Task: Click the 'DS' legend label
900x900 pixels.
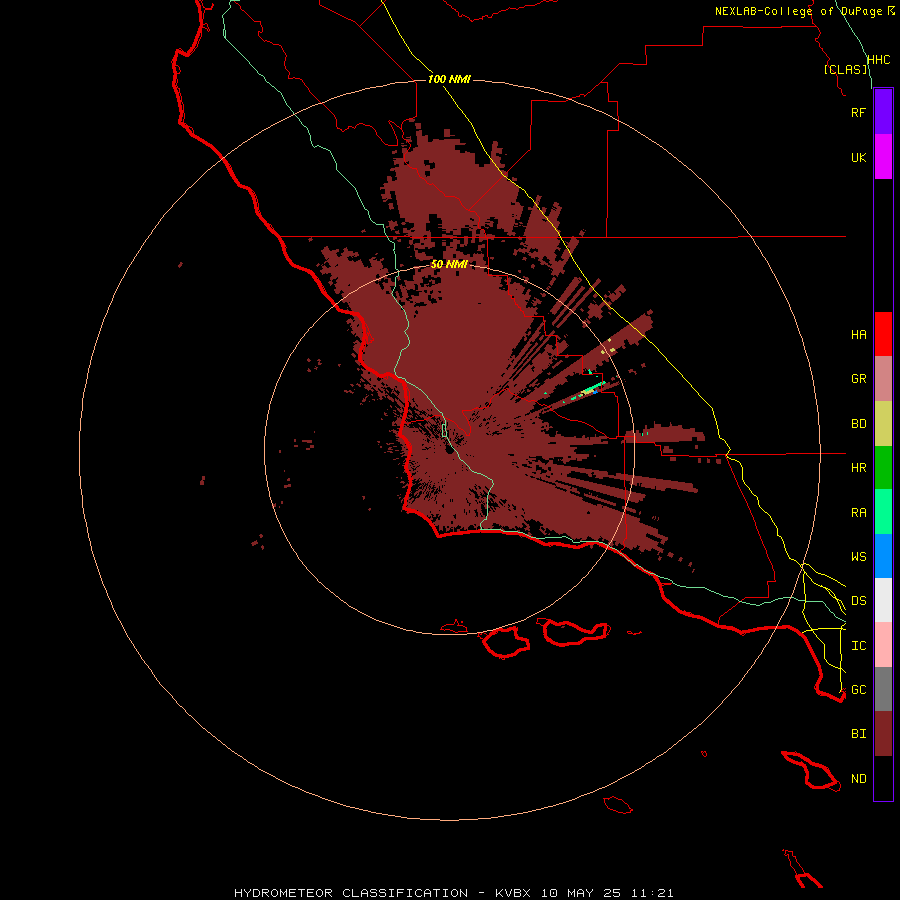Action: 858,601
